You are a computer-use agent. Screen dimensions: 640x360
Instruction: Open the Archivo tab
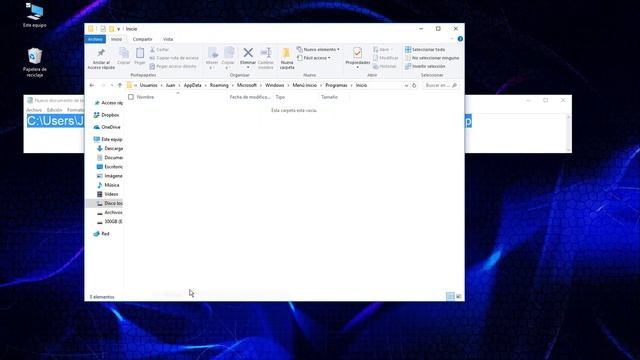click(x=95, y=39)
